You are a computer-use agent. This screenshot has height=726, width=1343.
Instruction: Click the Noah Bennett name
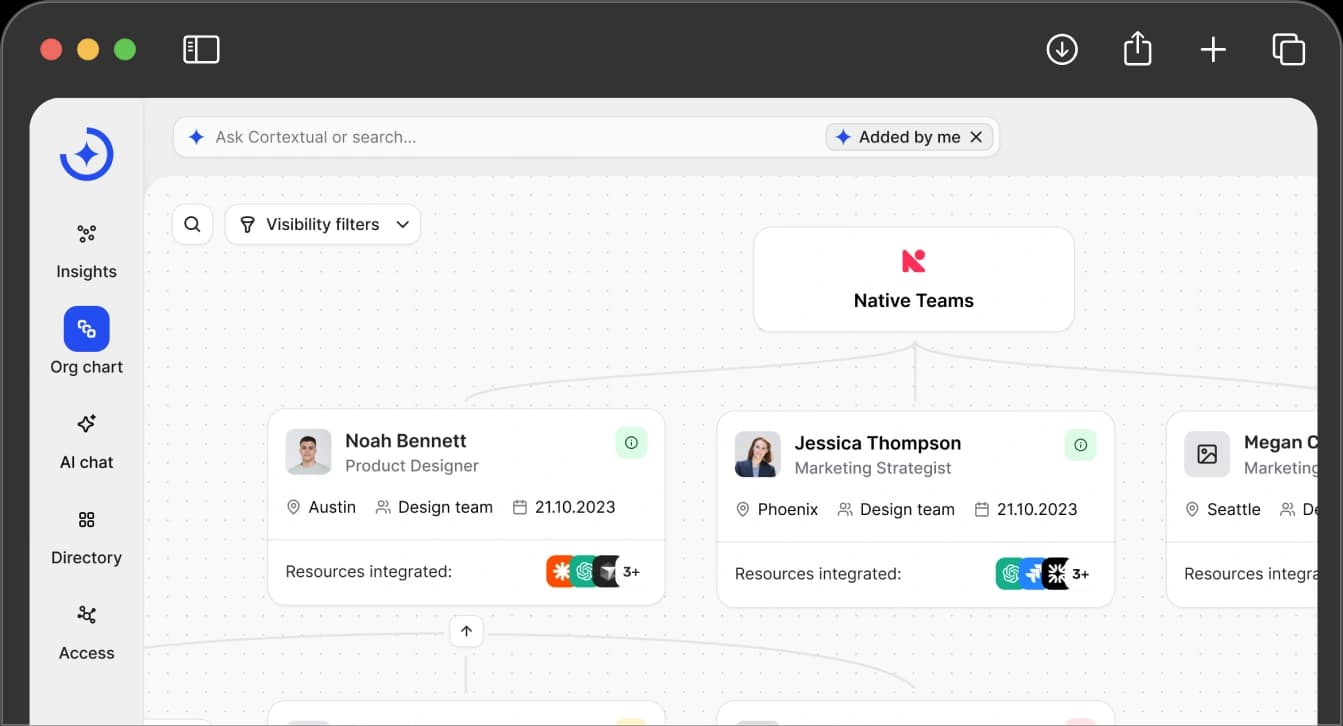point(406,440)
